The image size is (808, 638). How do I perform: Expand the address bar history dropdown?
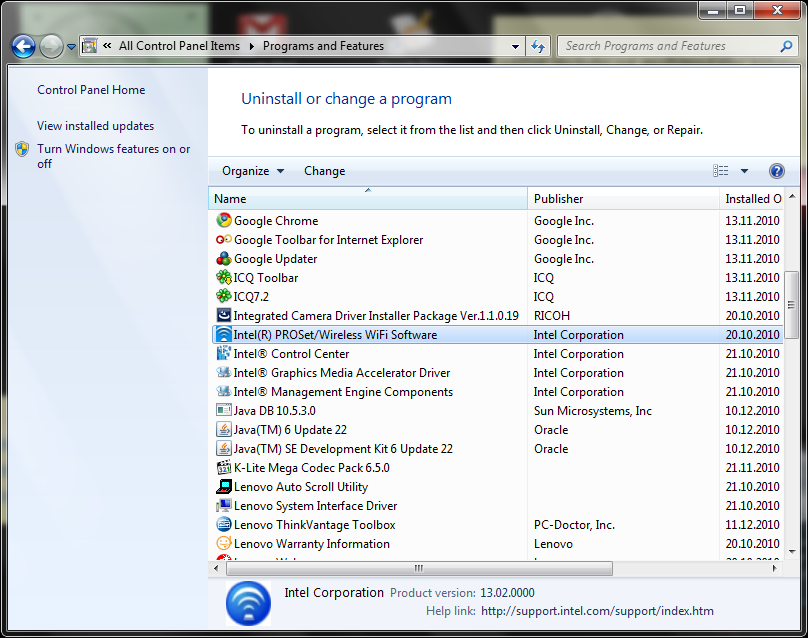pyautogui.click(x=515, y=46)
